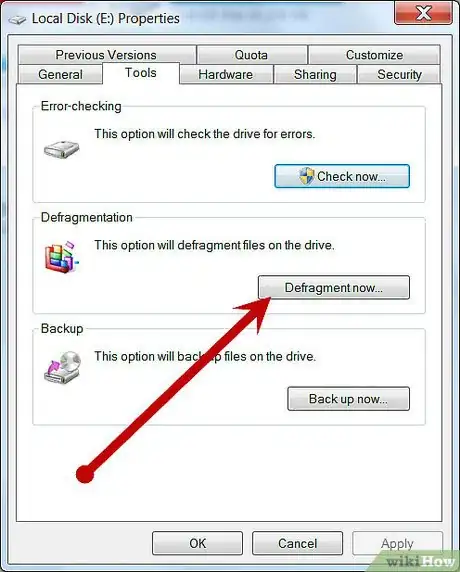Screen dimensions: 460x572
Task: Click the colorful defragmentation blocks icon
Action: (62, 257)
